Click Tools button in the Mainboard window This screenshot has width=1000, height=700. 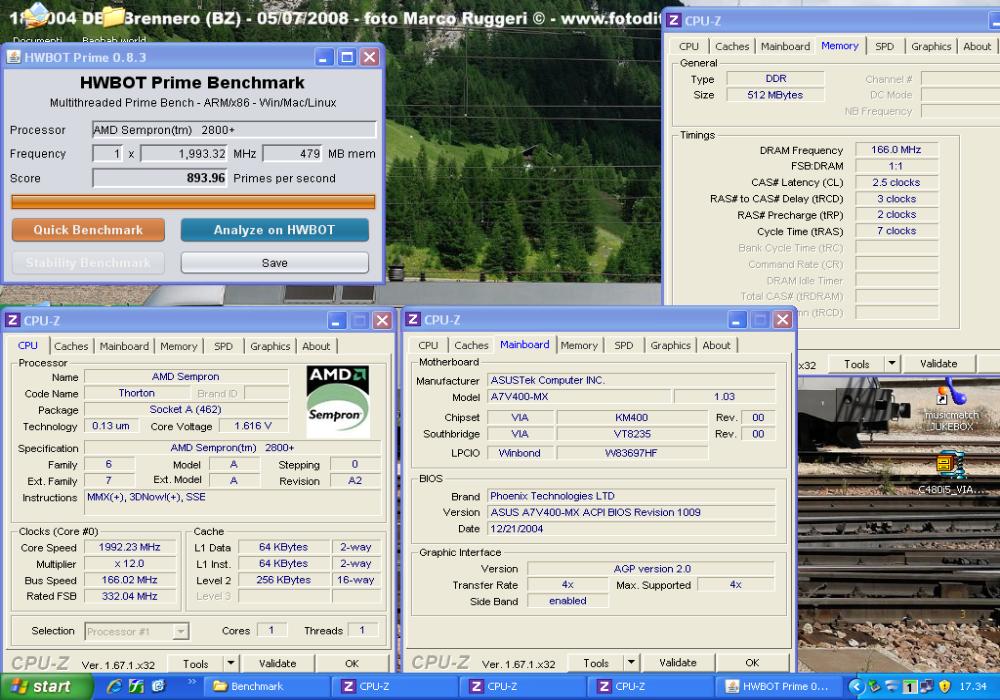596,662
